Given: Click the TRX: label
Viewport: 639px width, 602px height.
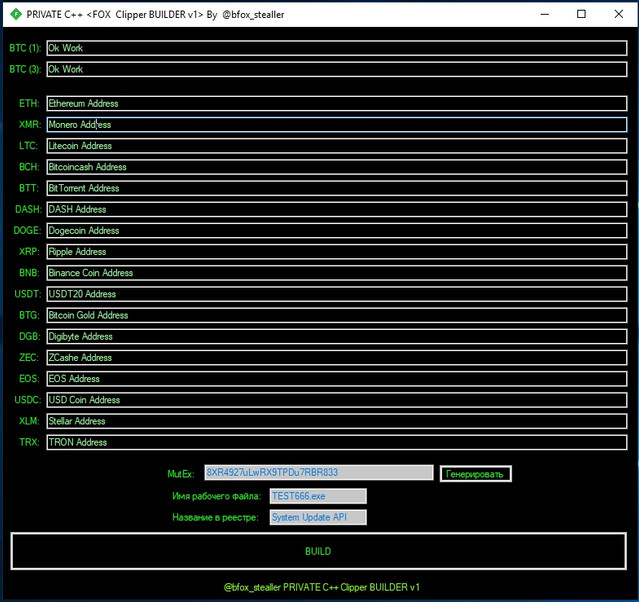Looking at the screenshot, I should point(29,443).
